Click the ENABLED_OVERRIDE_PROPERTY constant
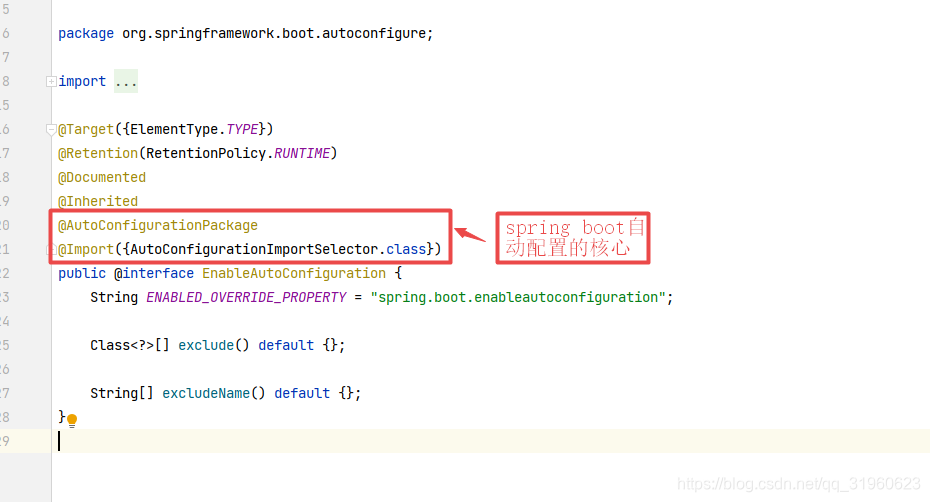The image size is (930, 502). click(246, 297)
